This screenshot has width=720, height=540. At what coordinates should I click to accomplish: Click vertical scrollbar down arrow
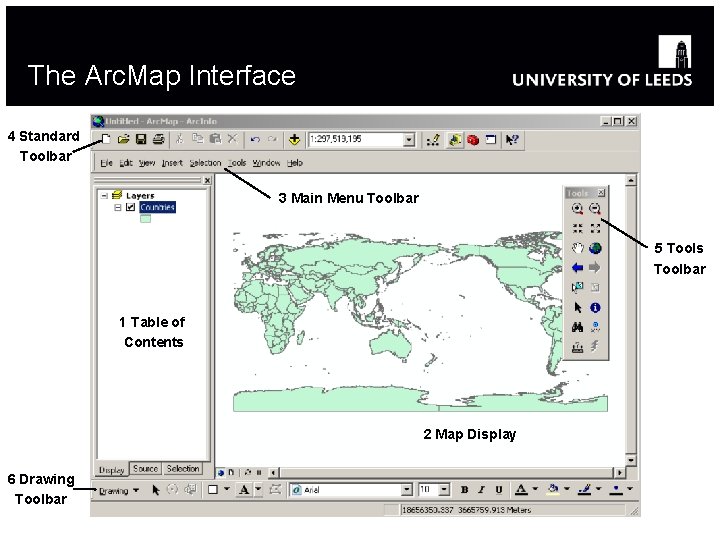[631, 460]
